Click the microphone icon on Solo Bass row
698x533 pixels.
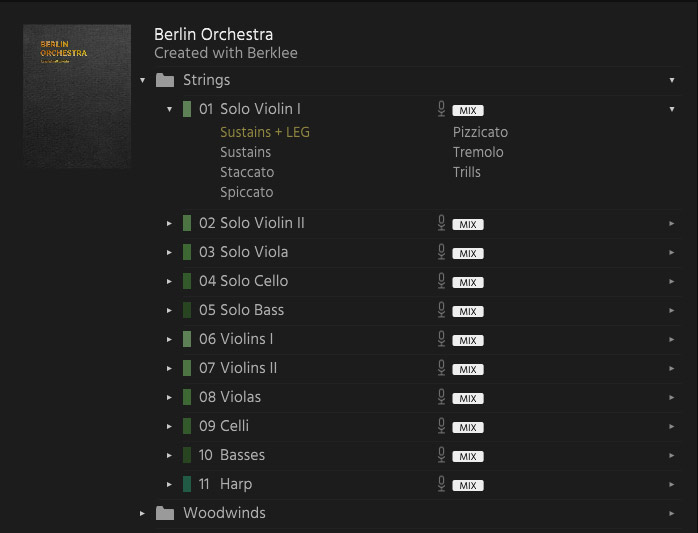(441, 311)
